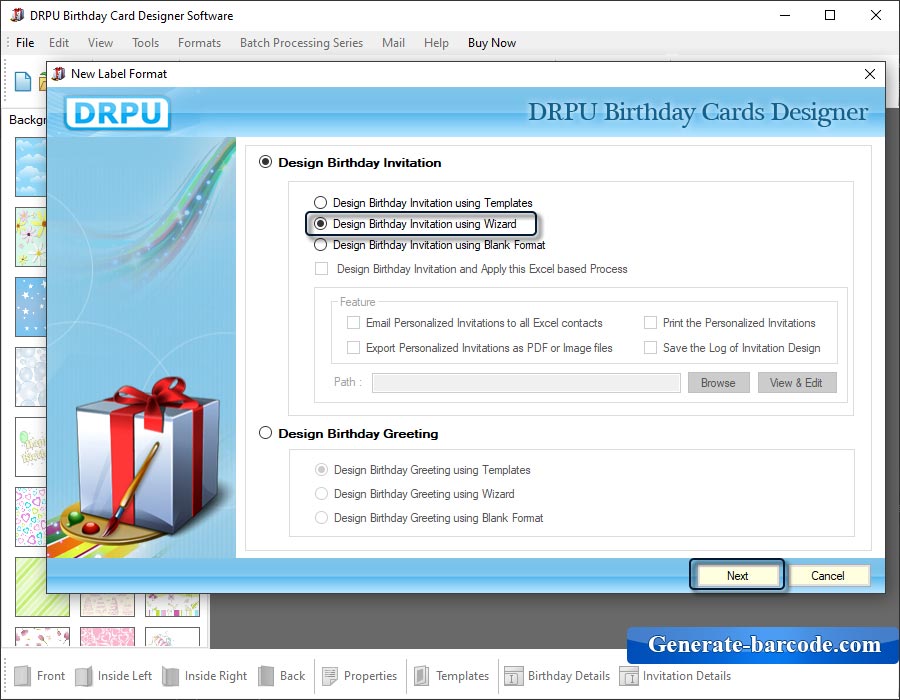
Task: Open the Properties panel
Action: pyautogui.click(x=359, y=676)
